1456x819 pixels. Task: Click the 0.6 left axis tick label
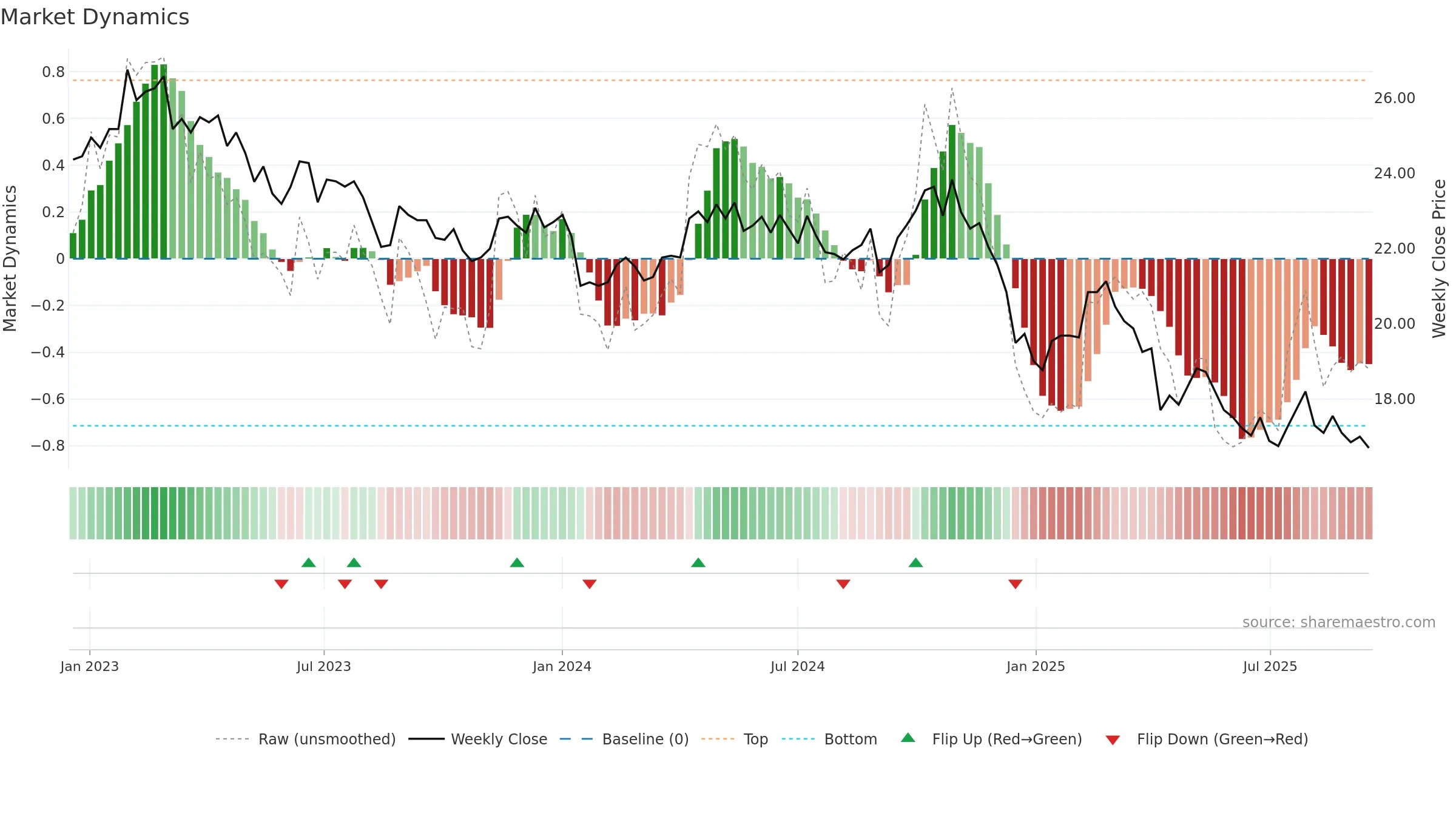(x=53, y=119)
